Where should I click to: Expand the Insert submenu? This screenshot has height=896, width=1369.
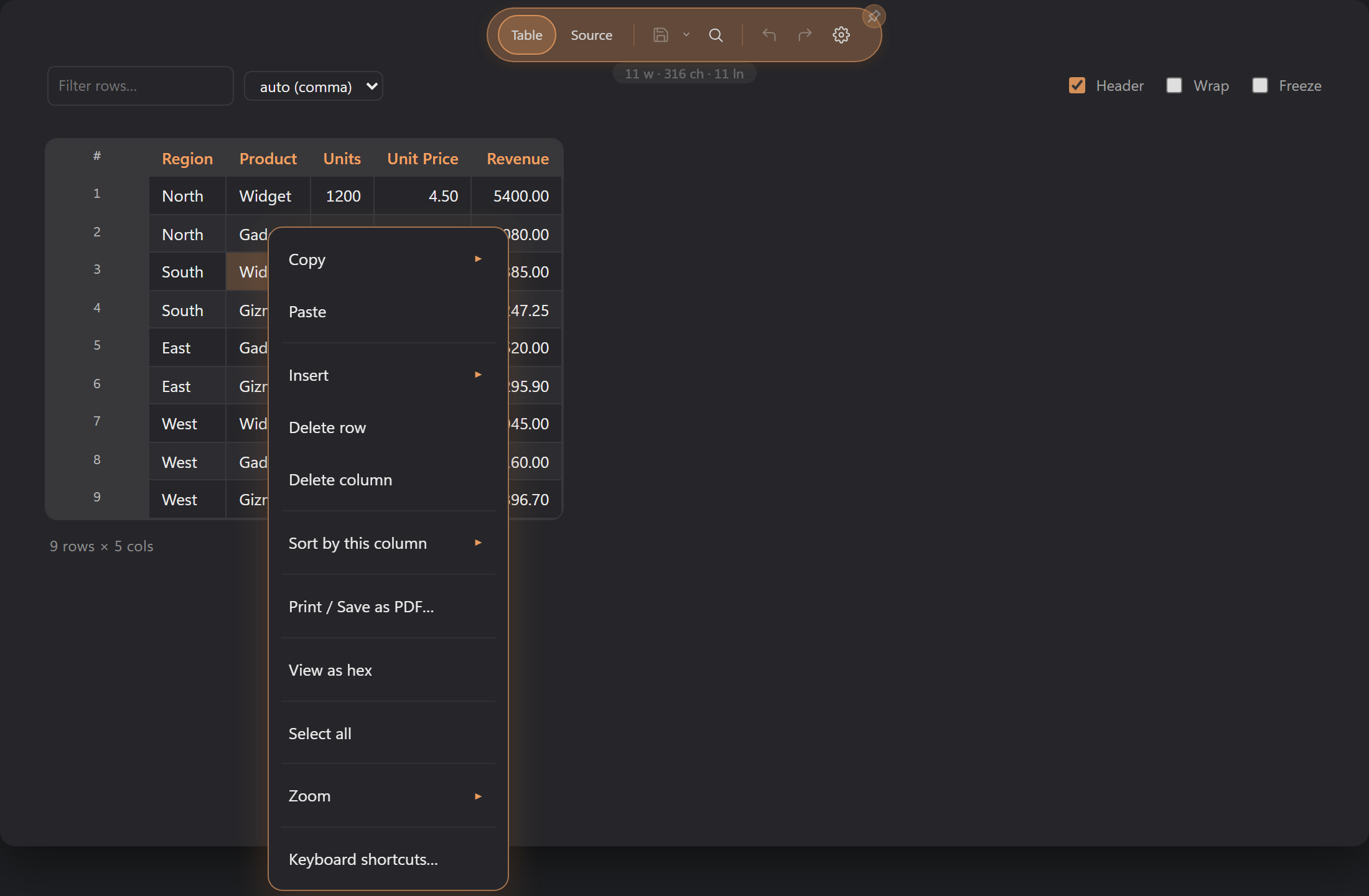[388, 375]
